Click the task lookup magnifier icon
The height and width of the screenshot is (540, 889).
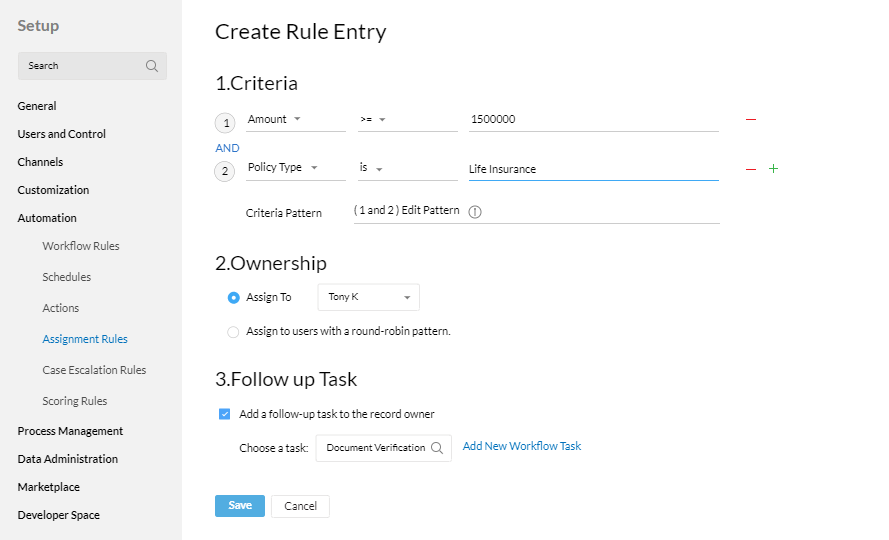tap(437, 448)
